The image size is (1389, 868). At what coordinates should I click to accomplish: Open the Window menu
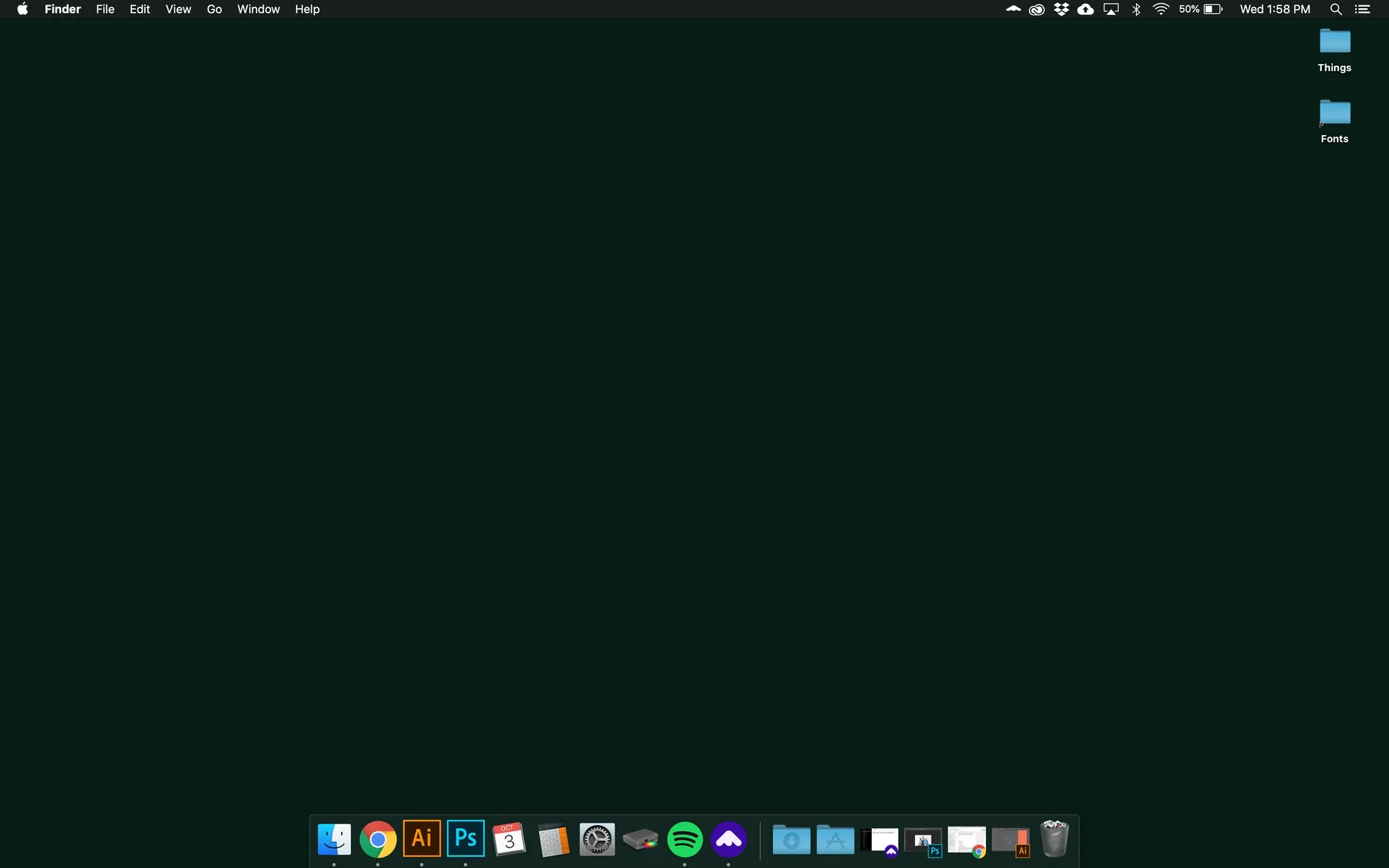coord(258,9)
